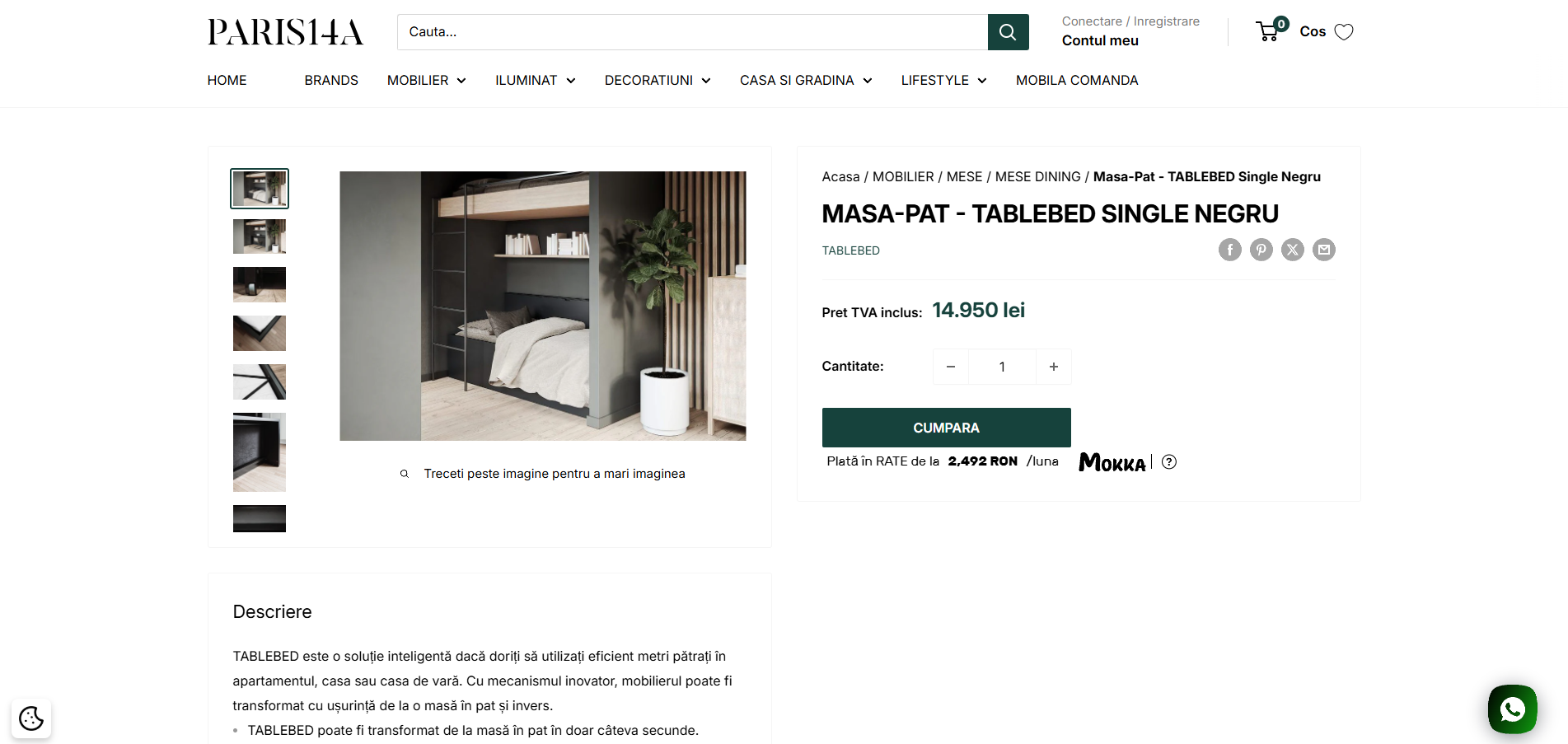Share product on Facebook
Image resolution: width=1568 pixels, height=744 pixels.
[x=1230, y=250]
